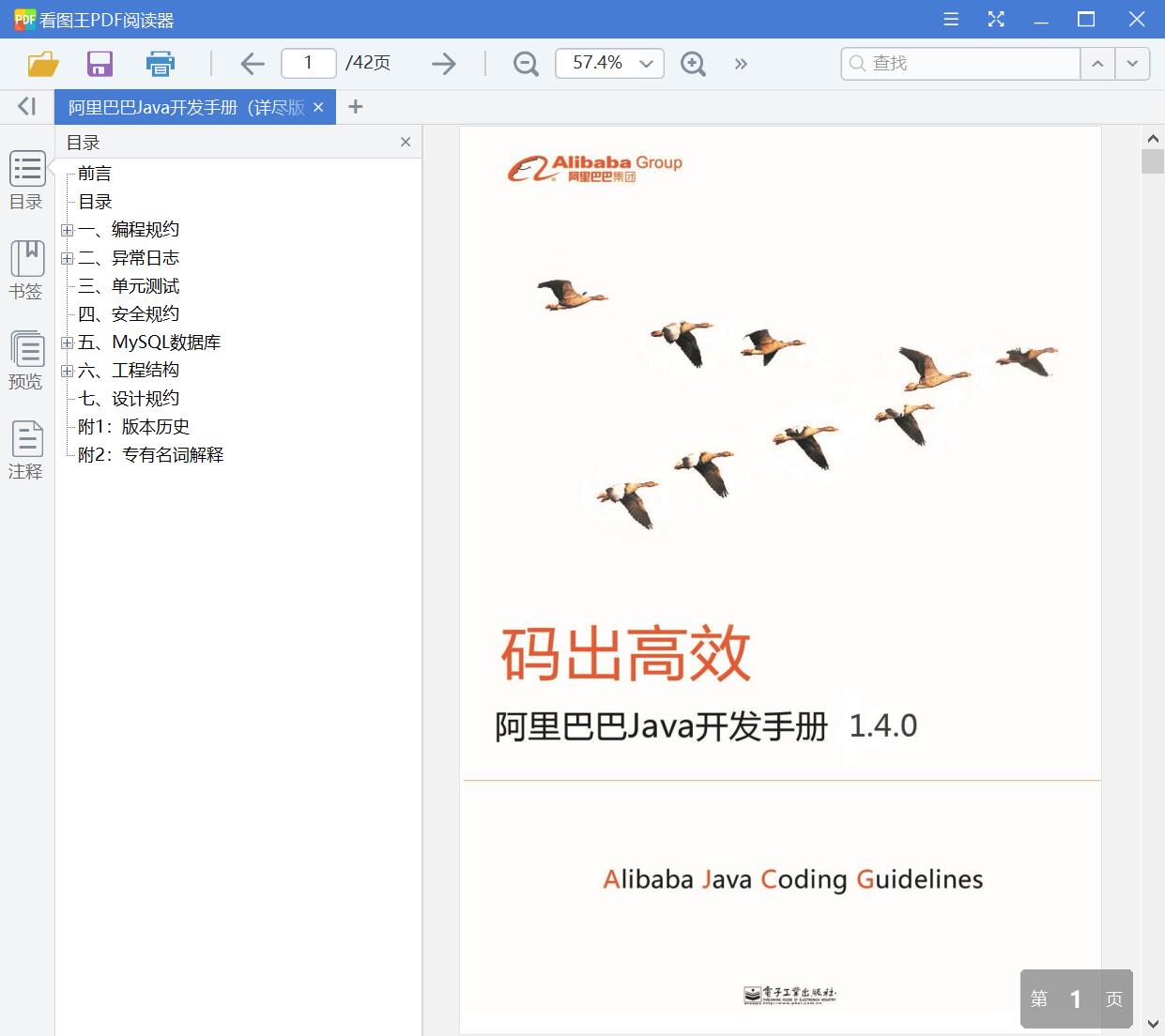
Task: Zoom in with plus magnifier
Action: point(693,64)
